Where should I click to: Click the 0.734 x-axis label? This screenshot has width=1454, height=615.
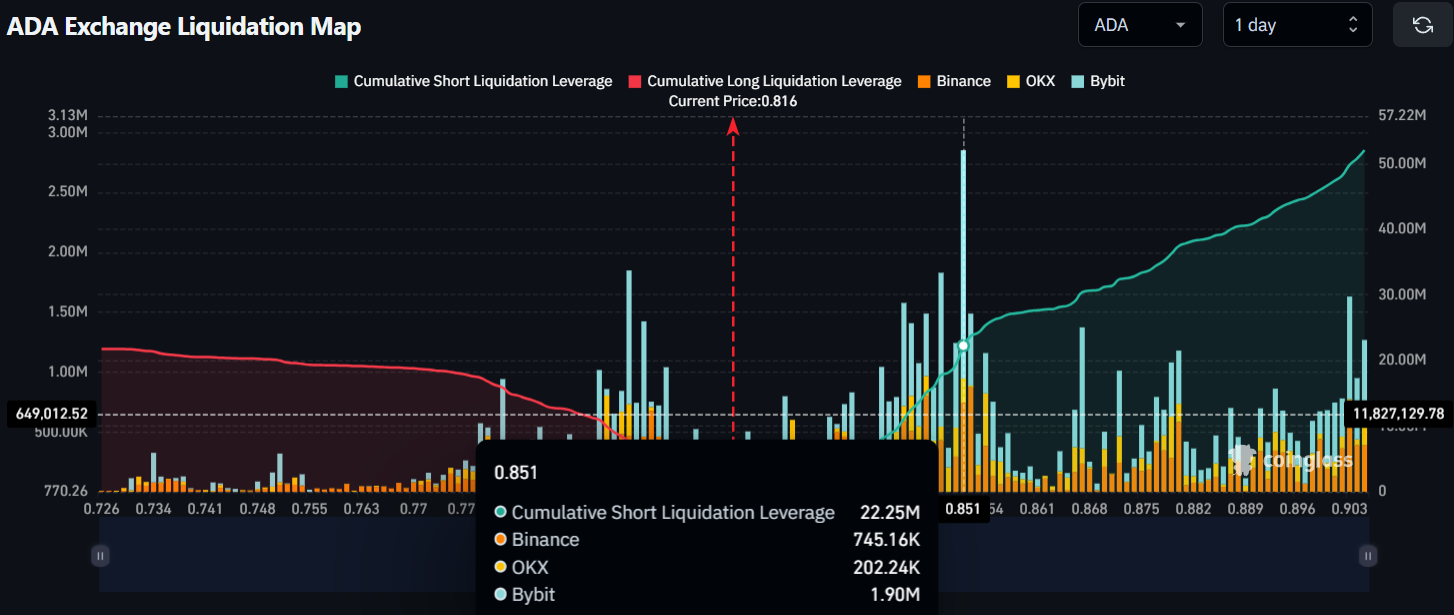(153, 509)
